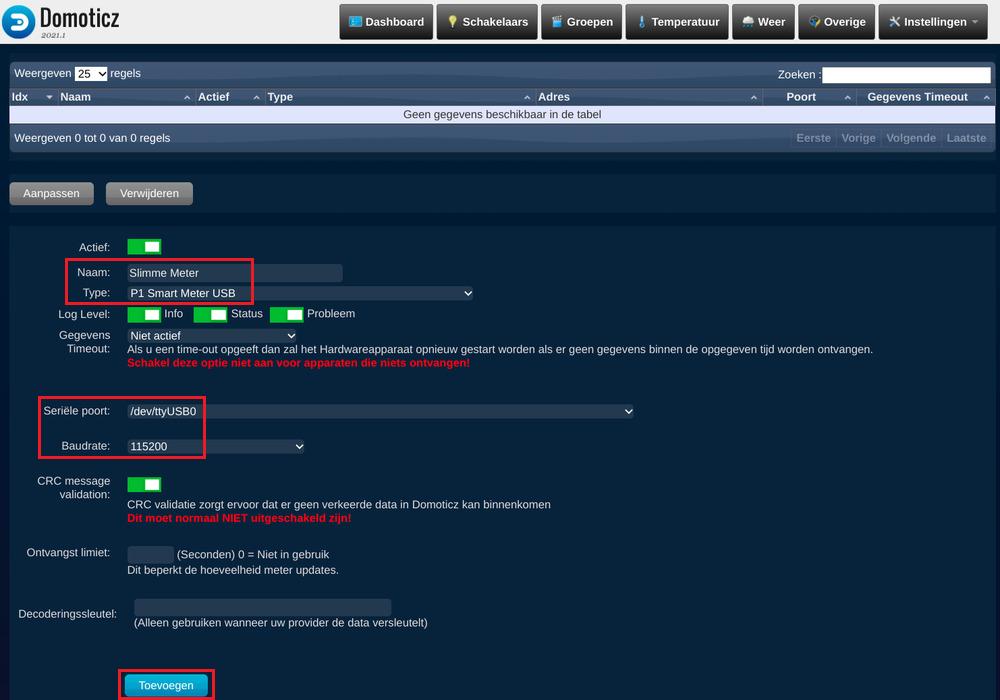Go to Laatste table page
The image size is (1000, 700).
tap(966, 138)
